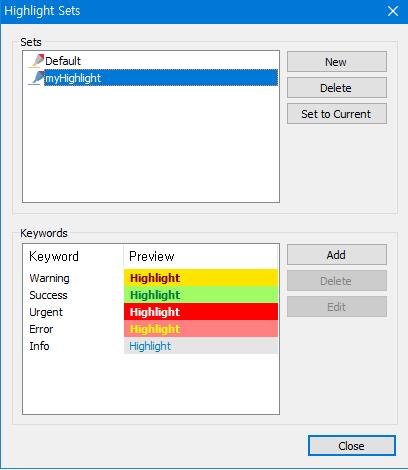Delete the selected highlight set

point(337,88)
